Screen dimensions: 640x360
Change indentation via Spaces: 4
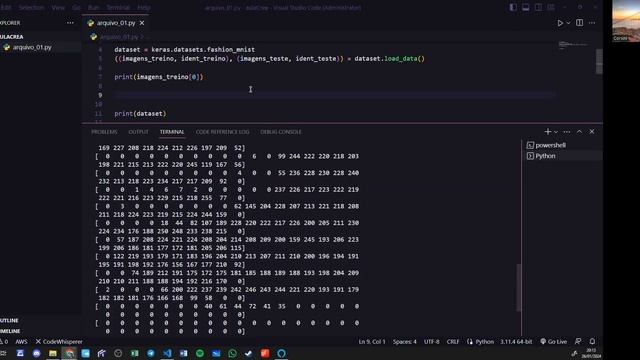[x=404, y=342]
